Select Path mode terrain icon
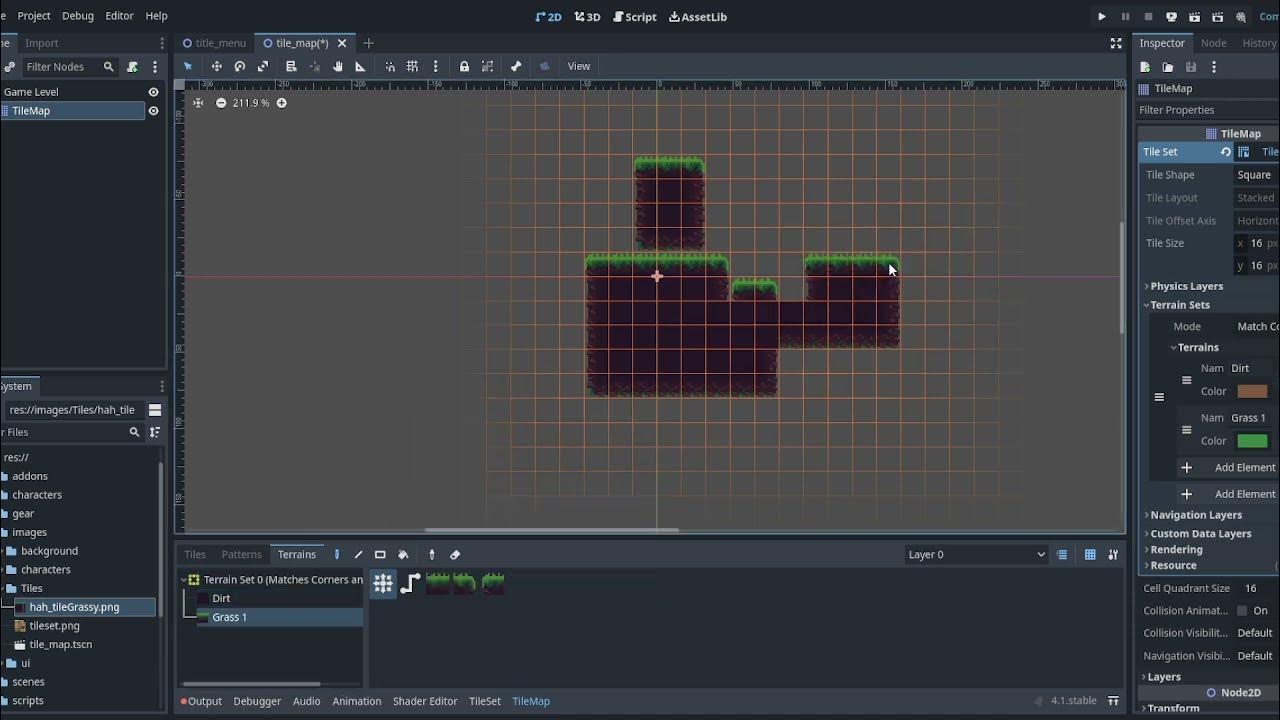 click(410, 584)
